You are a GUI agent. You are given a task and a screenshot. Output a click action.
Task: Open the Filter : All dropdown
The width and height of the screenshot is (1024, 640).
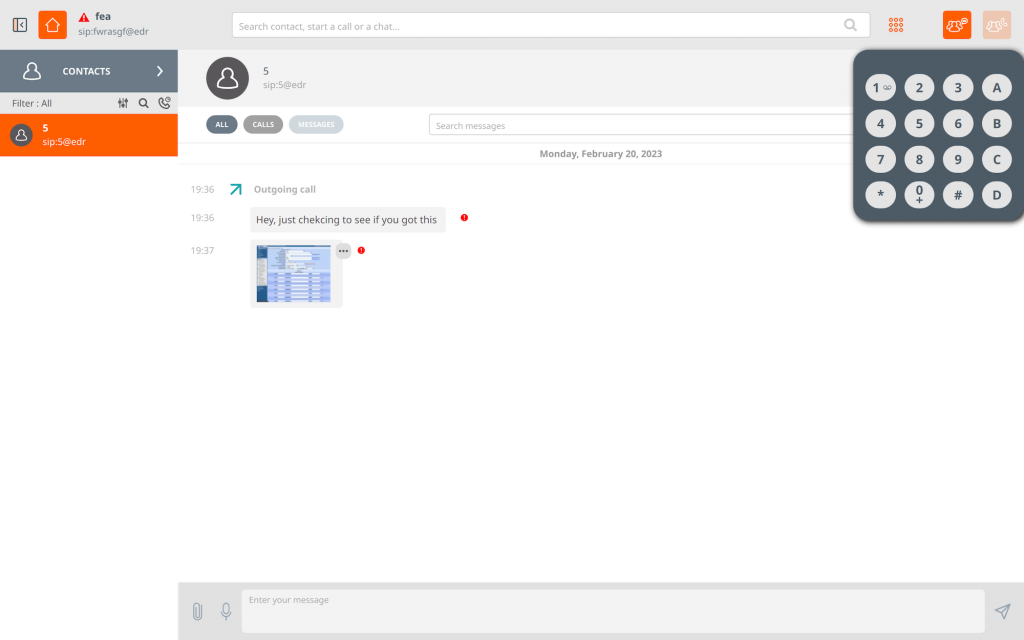coord(35,103)
